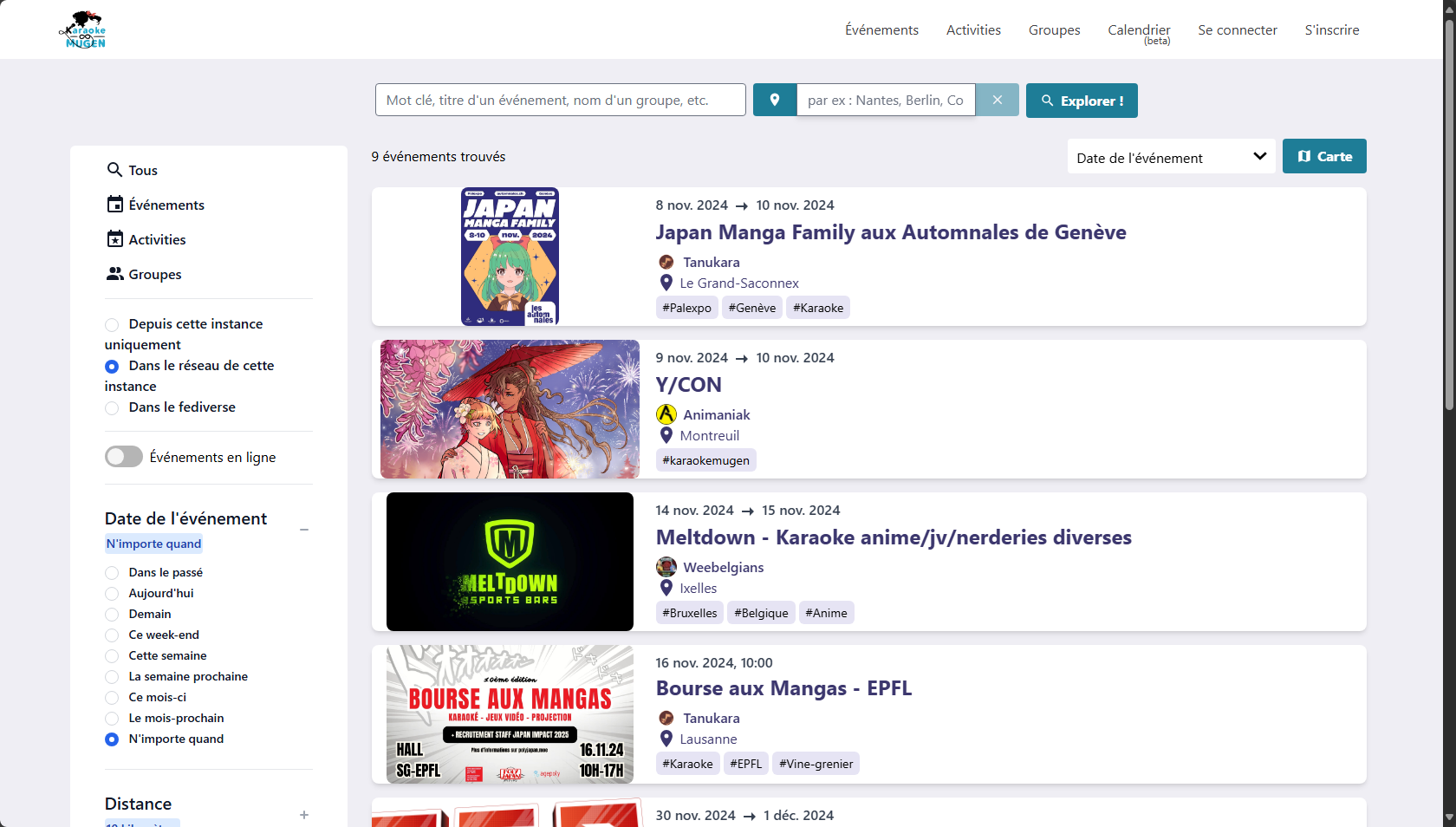Screen dimensions: 1456x827
Task: Select the Événements calendar icon in sidebar
Action: point(115,205)
